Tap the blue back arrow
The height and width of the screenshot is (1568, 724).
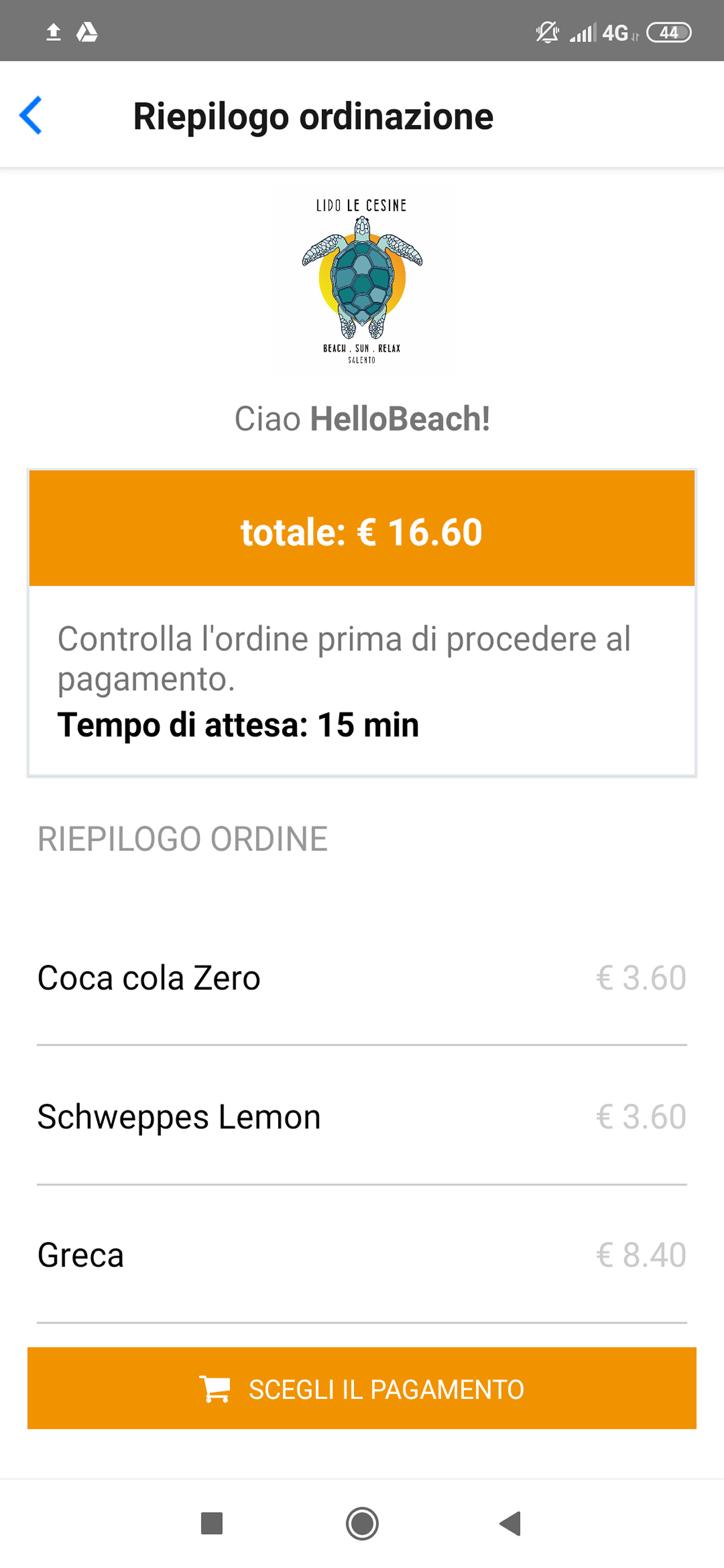point(31,115)
